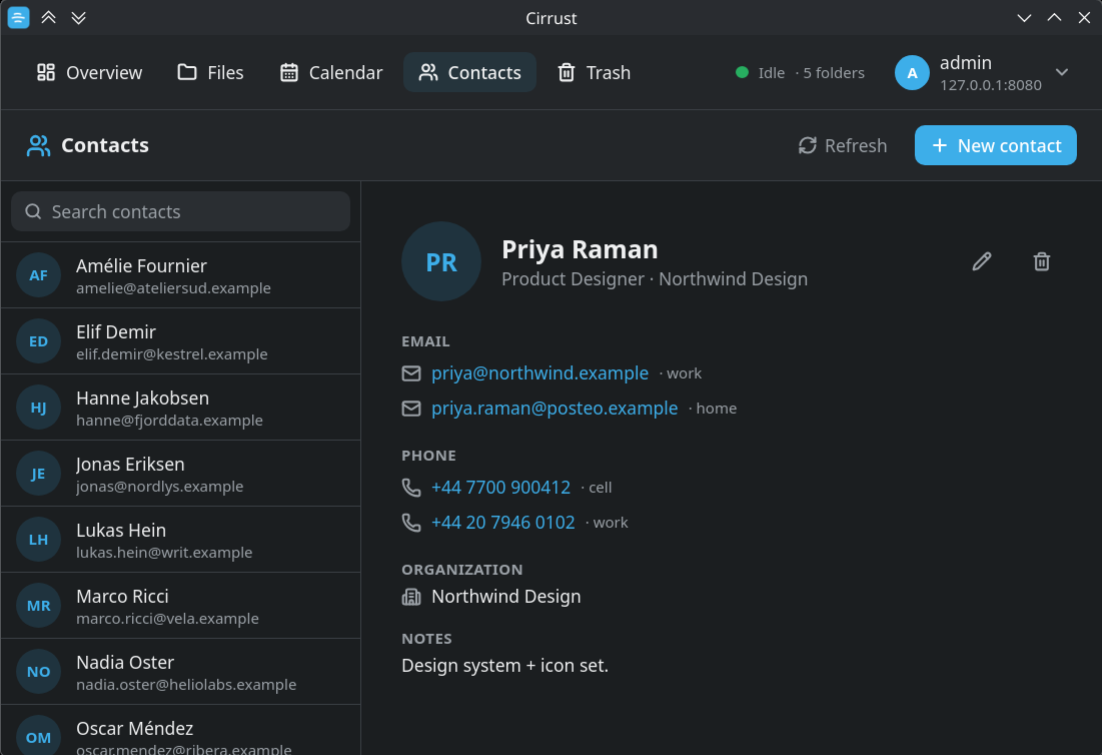Click the green Idle status indicator
This screenshot has height=755, width=1102.
(741, 72)
